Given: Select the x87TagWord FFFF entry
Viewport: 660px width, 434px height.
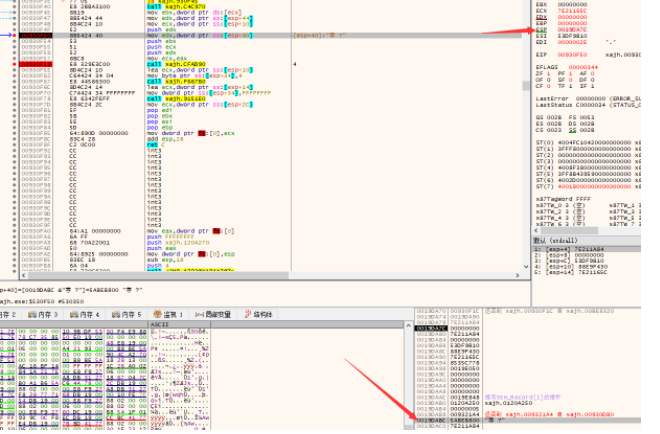Looking at the screenshot, I should 563,199.
